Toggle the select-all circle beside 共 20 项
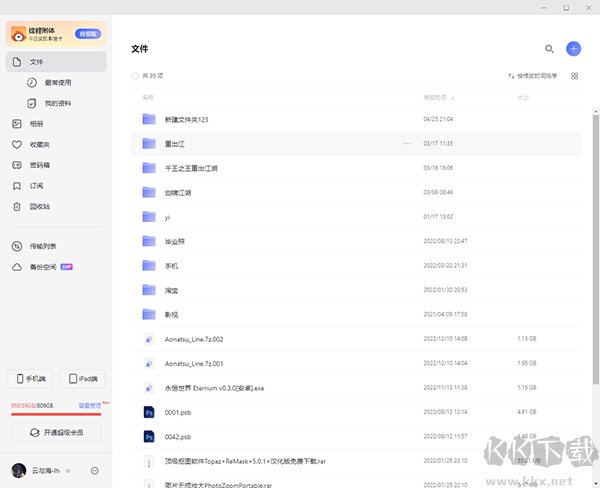Screen dimensions: 600x488 coord(136,76)
